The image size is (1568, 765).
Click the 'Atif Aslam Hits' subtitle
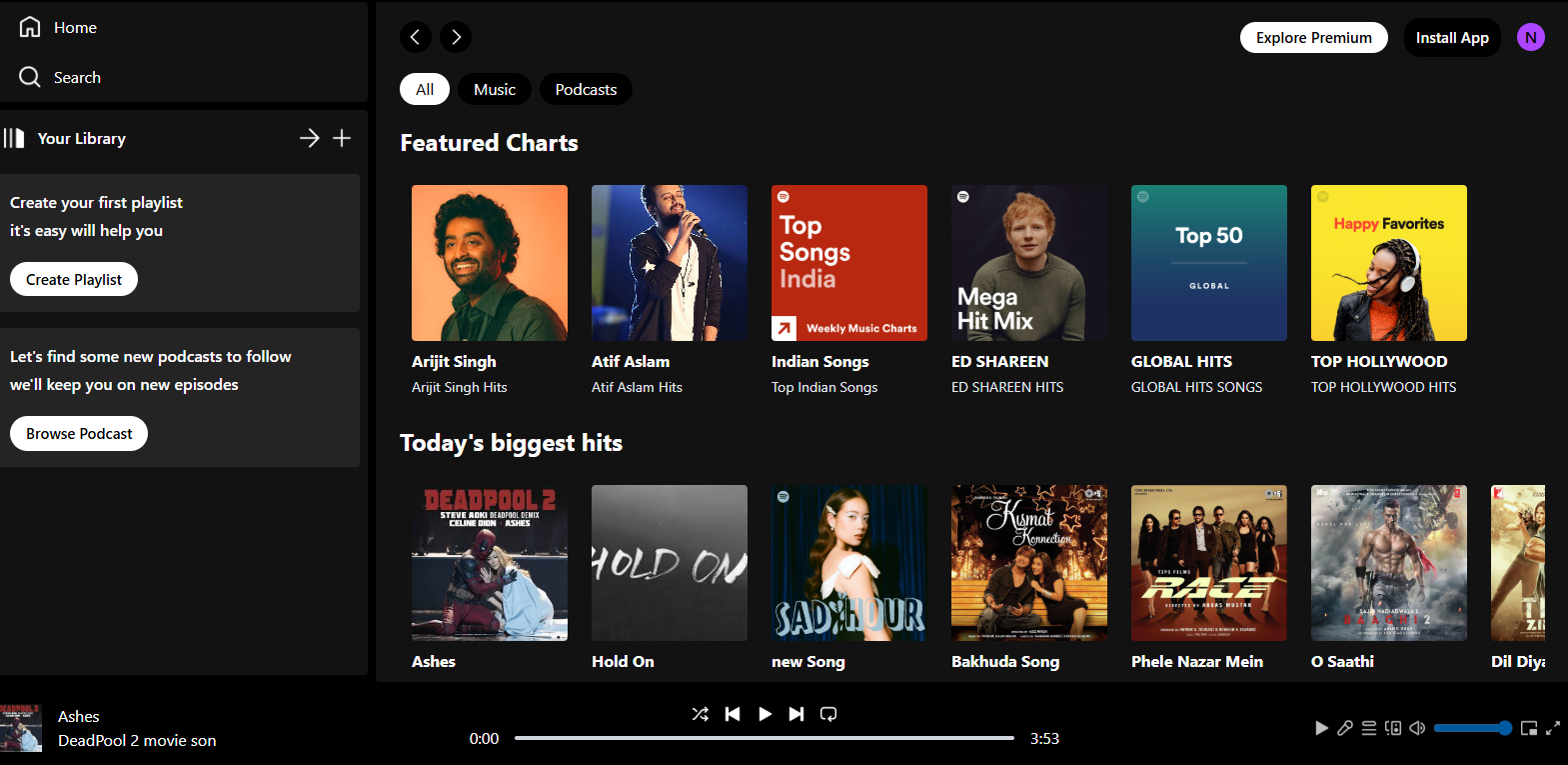(x=637, y=387)
